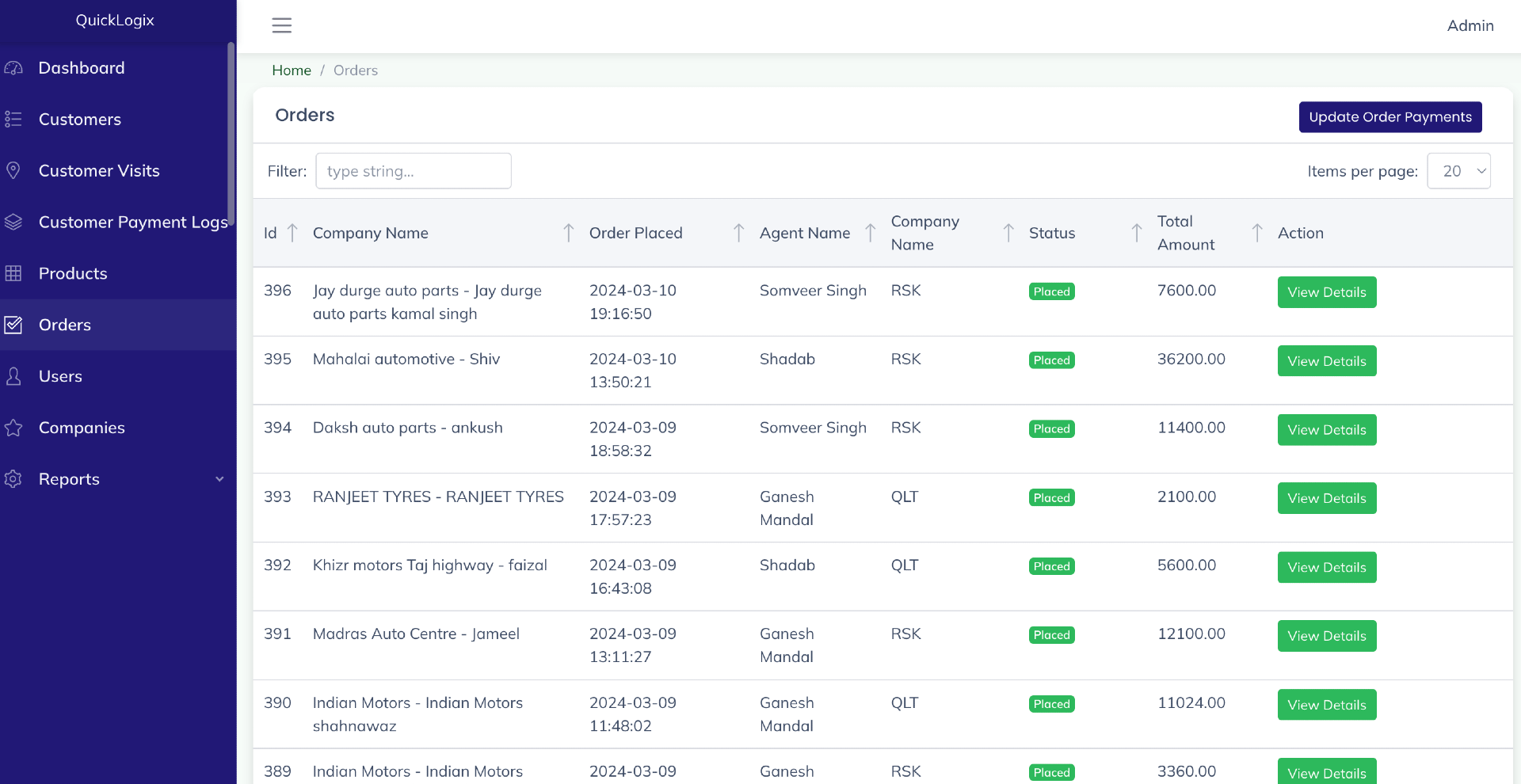Click the Users person icon

pyautogui.click(x=13, y=376)
